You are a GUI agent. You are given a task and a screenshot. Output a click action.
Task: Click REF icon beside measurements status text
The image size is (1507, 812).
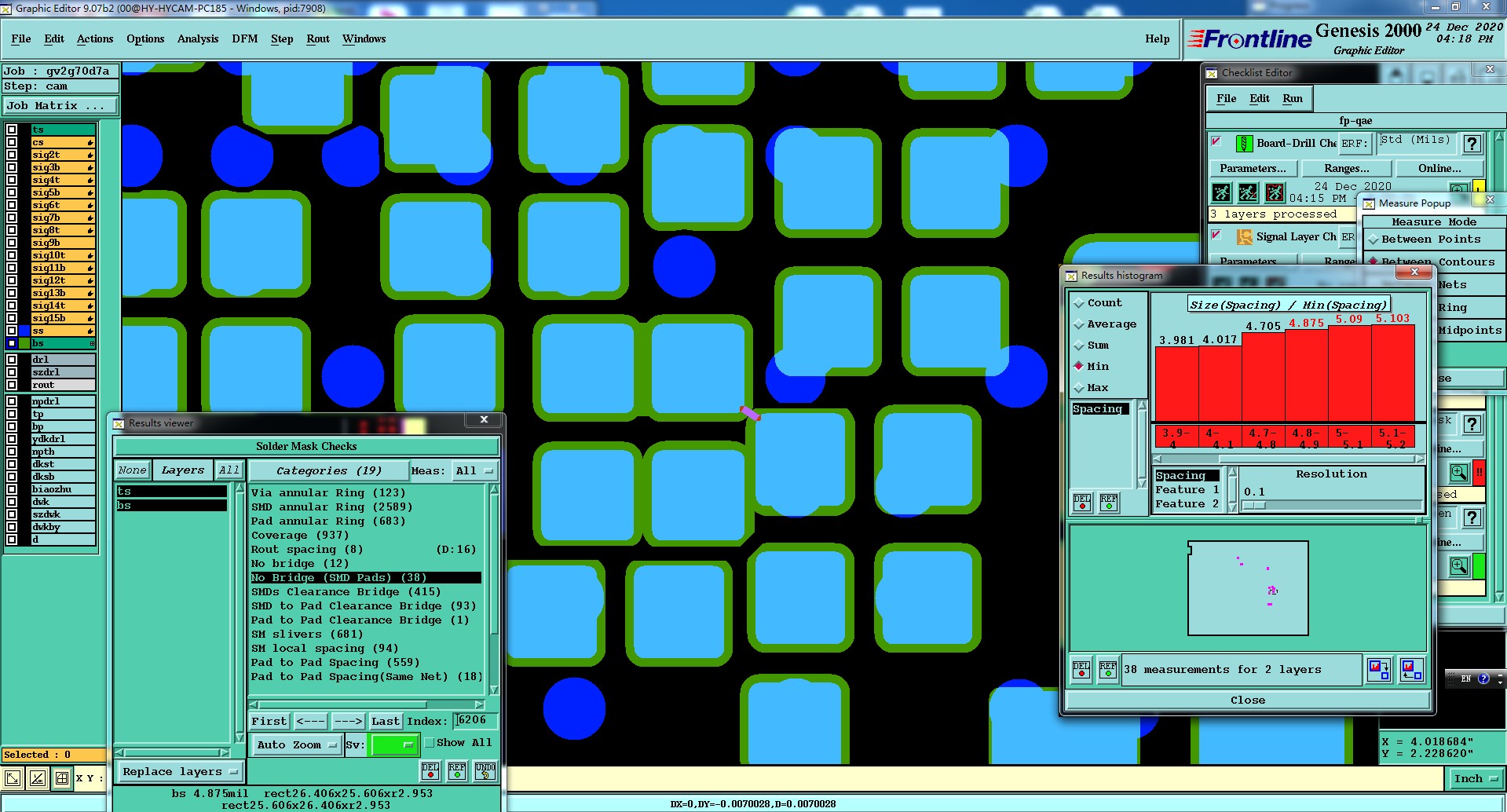pyautogui.click(x=1108, y=670)
